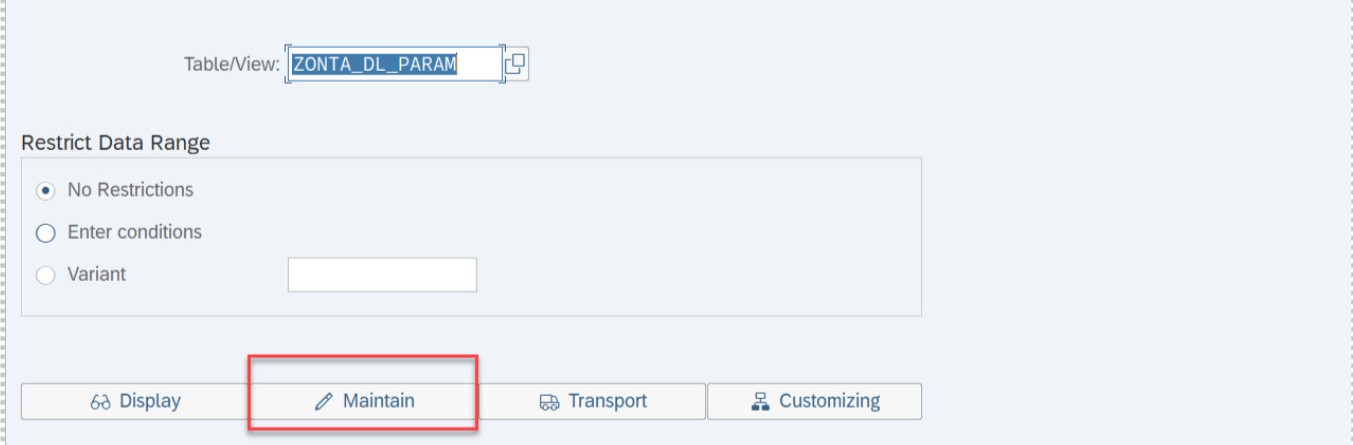Click the Customizing button label
The height and width of the screenshot is (445, 1353).
point(830,401)
